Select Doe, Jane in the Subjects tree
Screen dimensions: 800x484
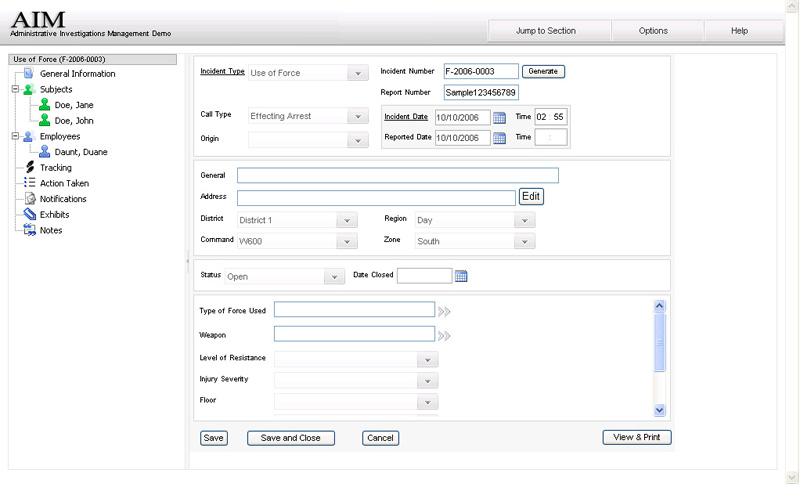click(x=73, y=105)
